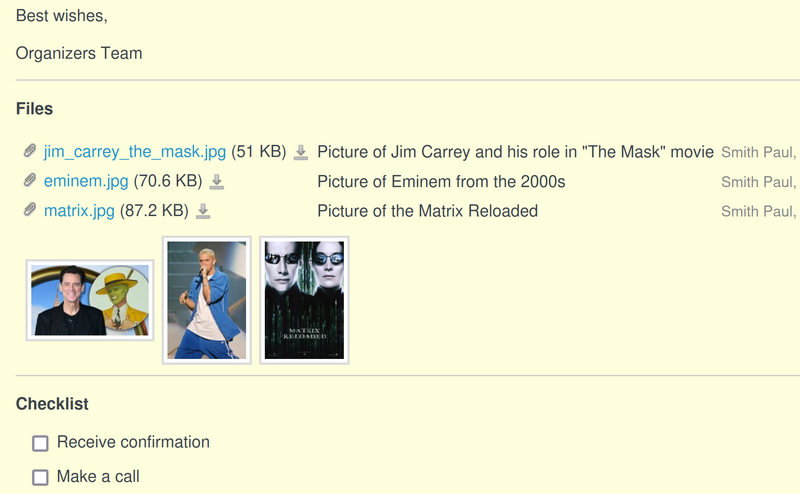Image resolution: width=800 pixels, height=494 pixels.
Task: Click the Eminem from the 2000s description
Action: [441, 181]
